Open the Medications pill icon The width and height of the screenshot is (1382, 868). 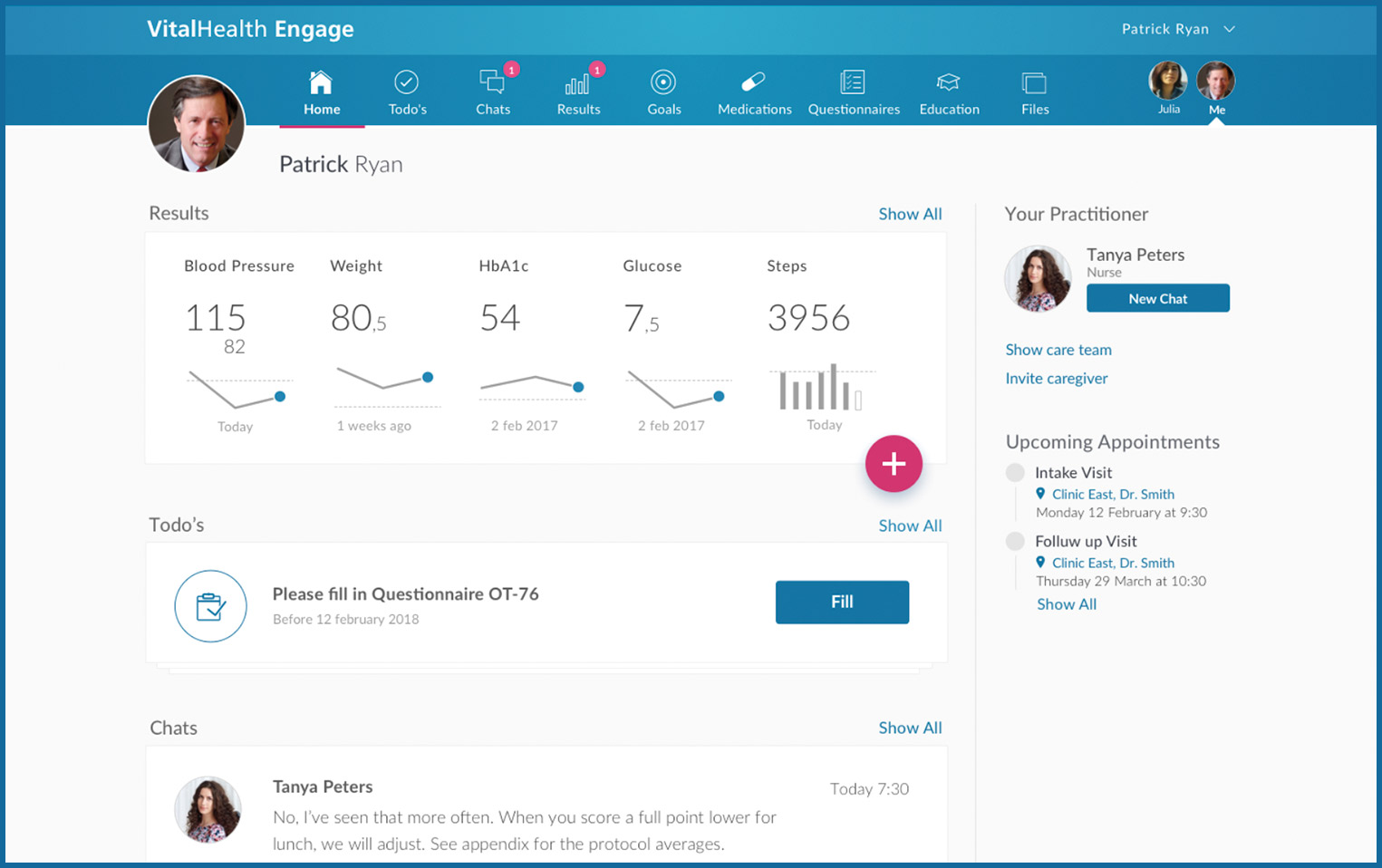click(x=753, y=82)
